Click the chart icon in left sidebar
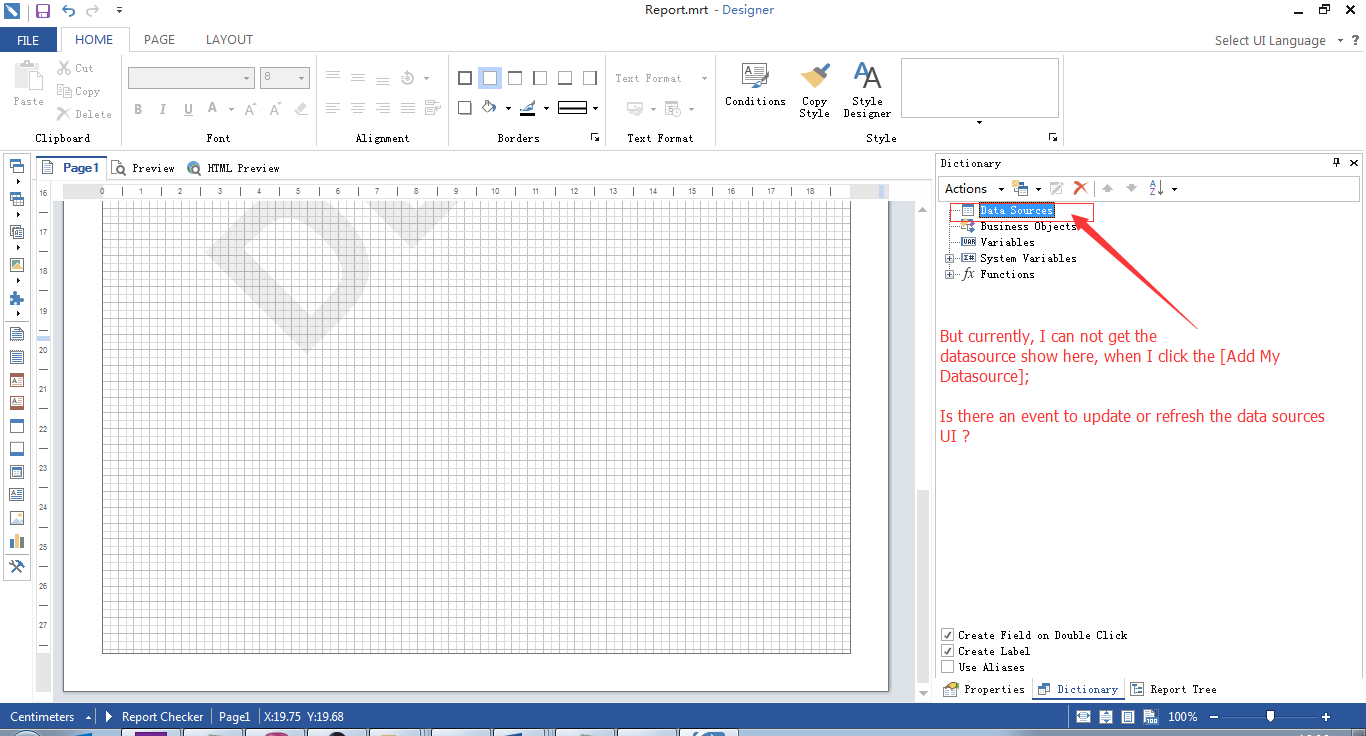Viewport: 1366px width, 736px height. pos(17,541)
